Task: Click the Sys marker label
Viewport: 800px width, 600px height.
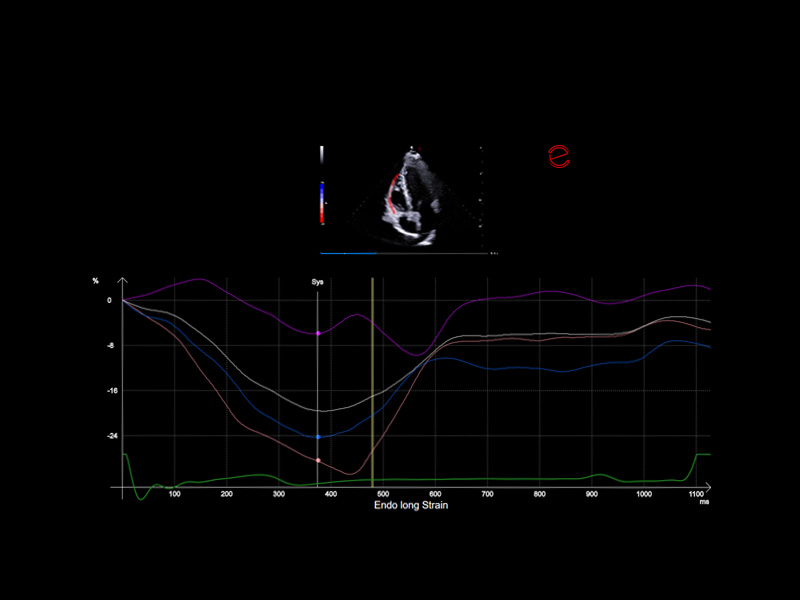Action: pos(318,283)
